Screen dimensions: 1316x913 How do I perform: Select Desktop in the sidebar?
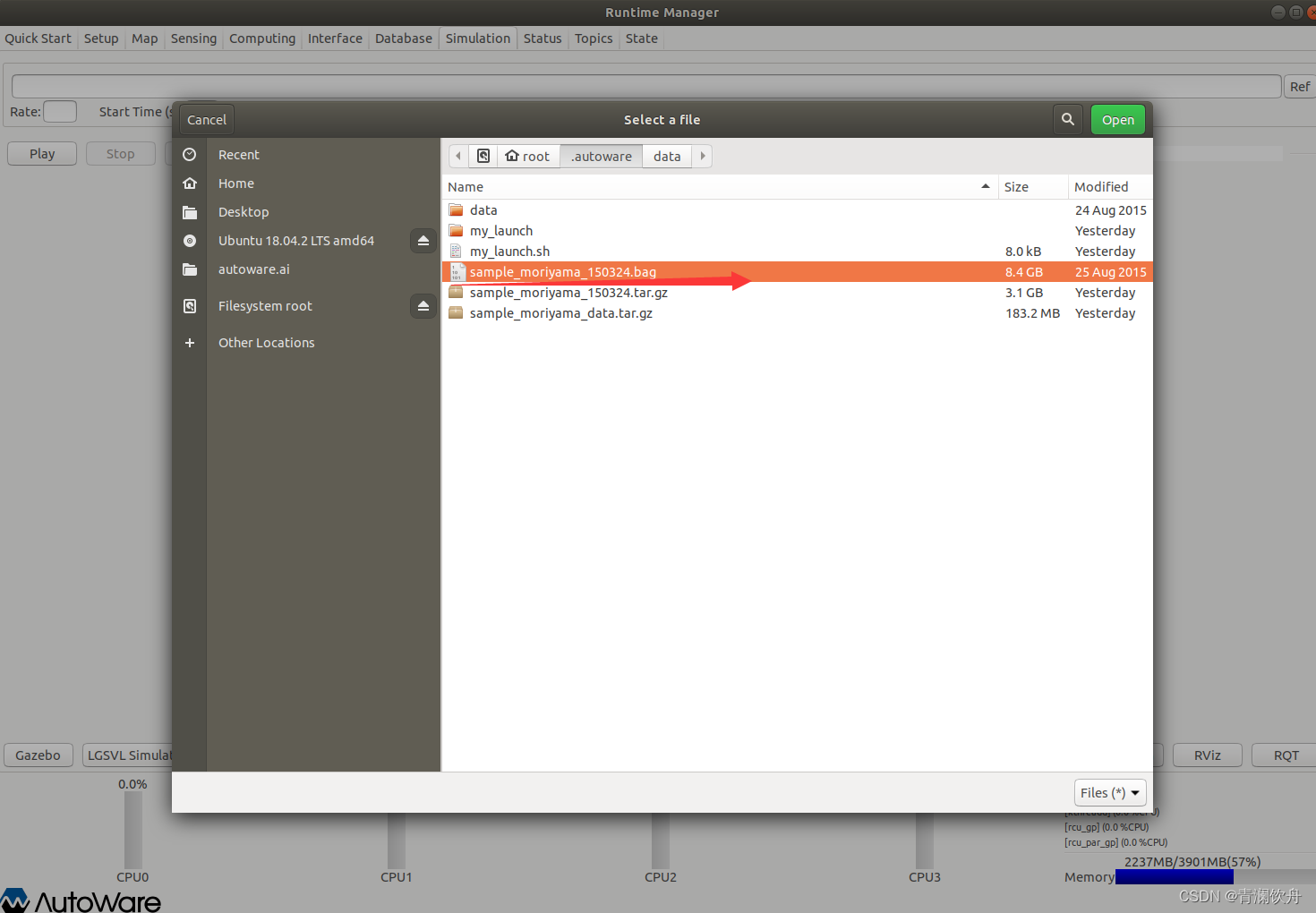pyautogui.click(x=244, y=212)
